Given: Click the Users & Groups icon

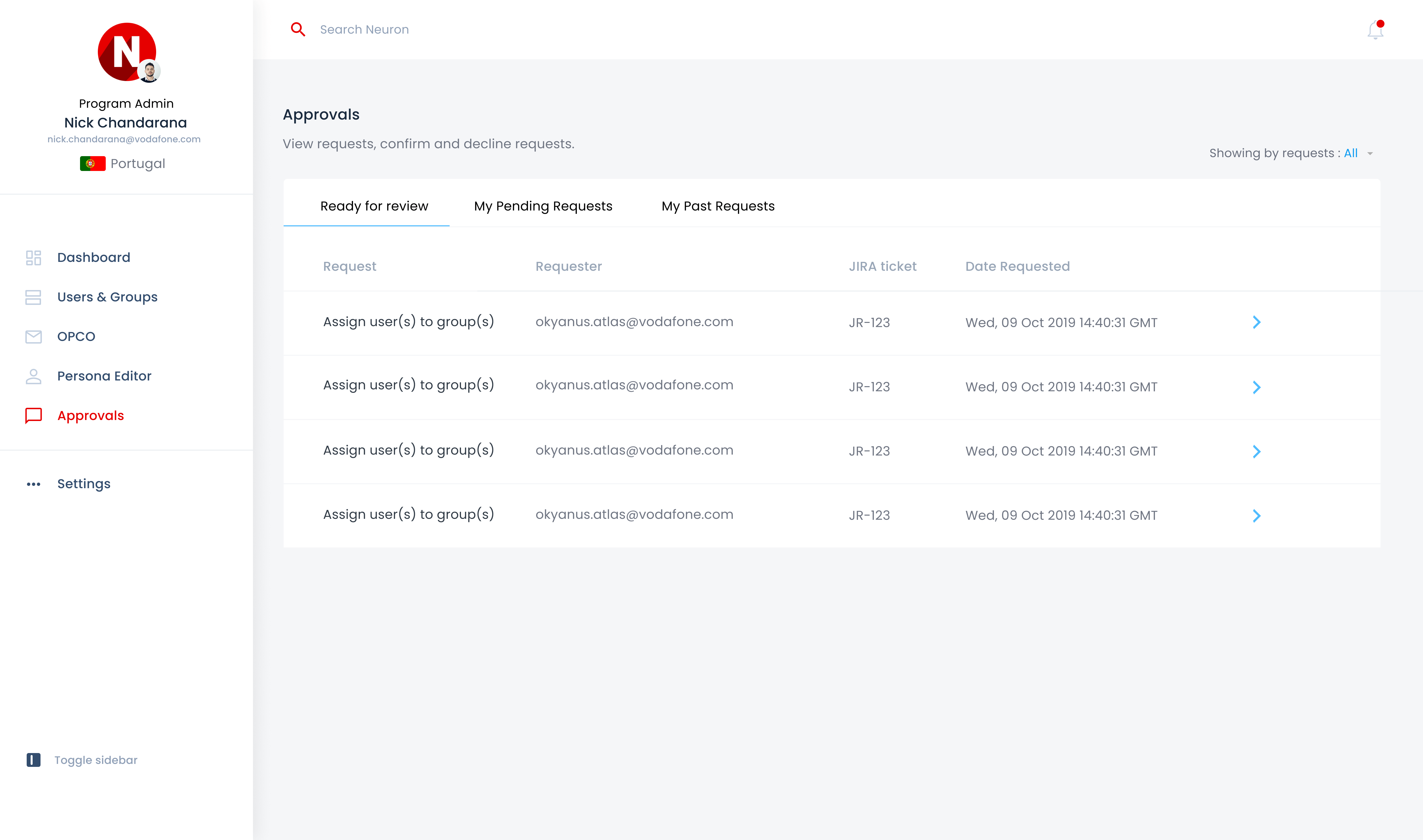Looking at the screenshot, I should (x=33, y=297).
